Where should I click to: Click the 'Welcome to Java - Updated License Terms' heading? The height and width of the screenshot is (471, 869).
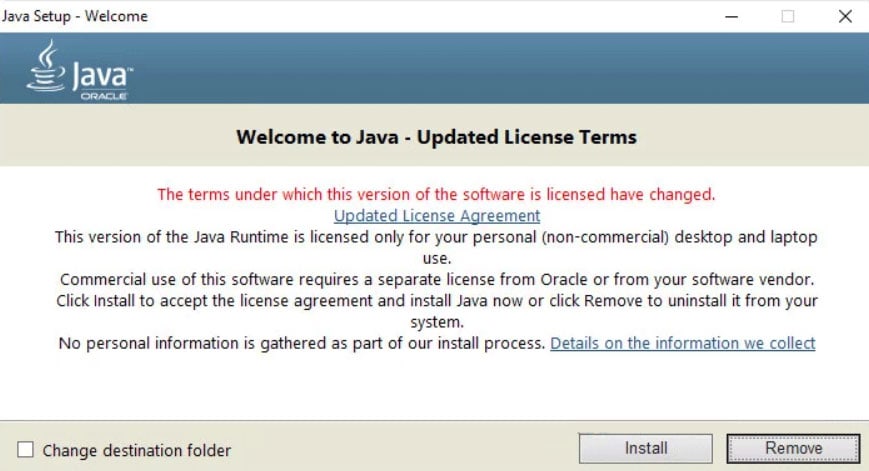[436, 136]
